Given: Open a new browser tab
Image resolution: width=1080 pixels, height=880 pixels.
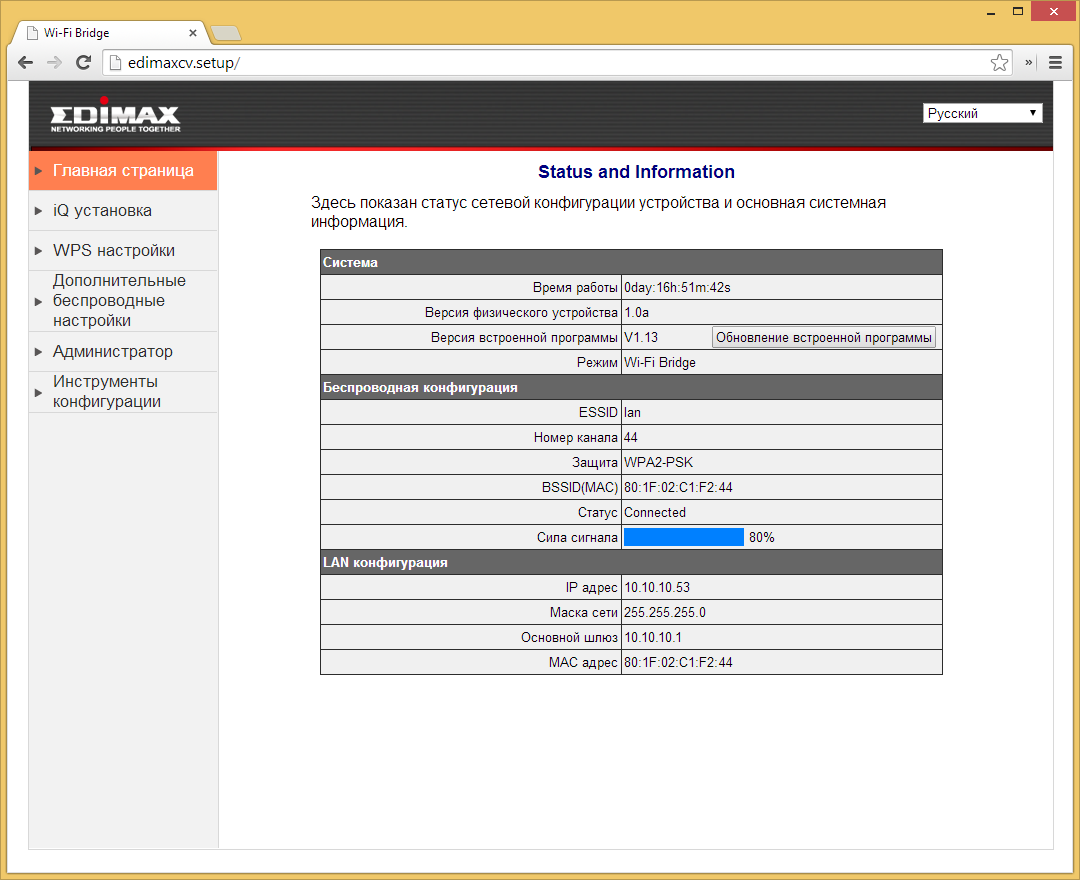Looking at the screenshot, I should click(x=225, y=33).
